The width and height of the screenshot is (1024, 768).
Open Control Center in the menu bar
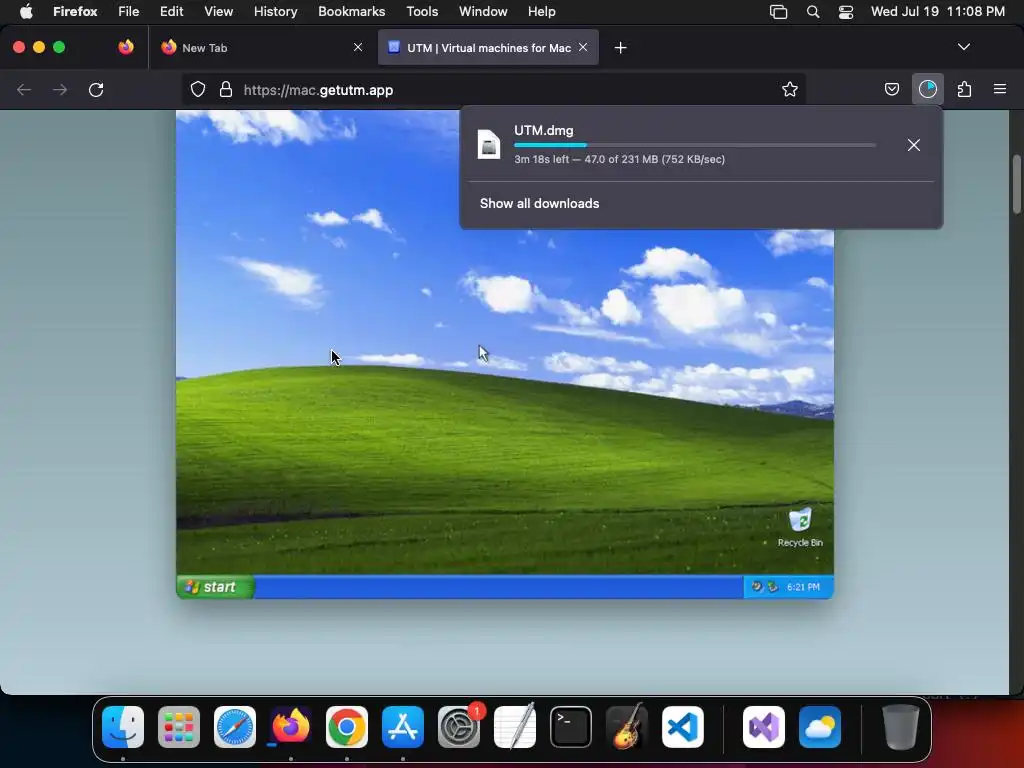click(846, 12)
